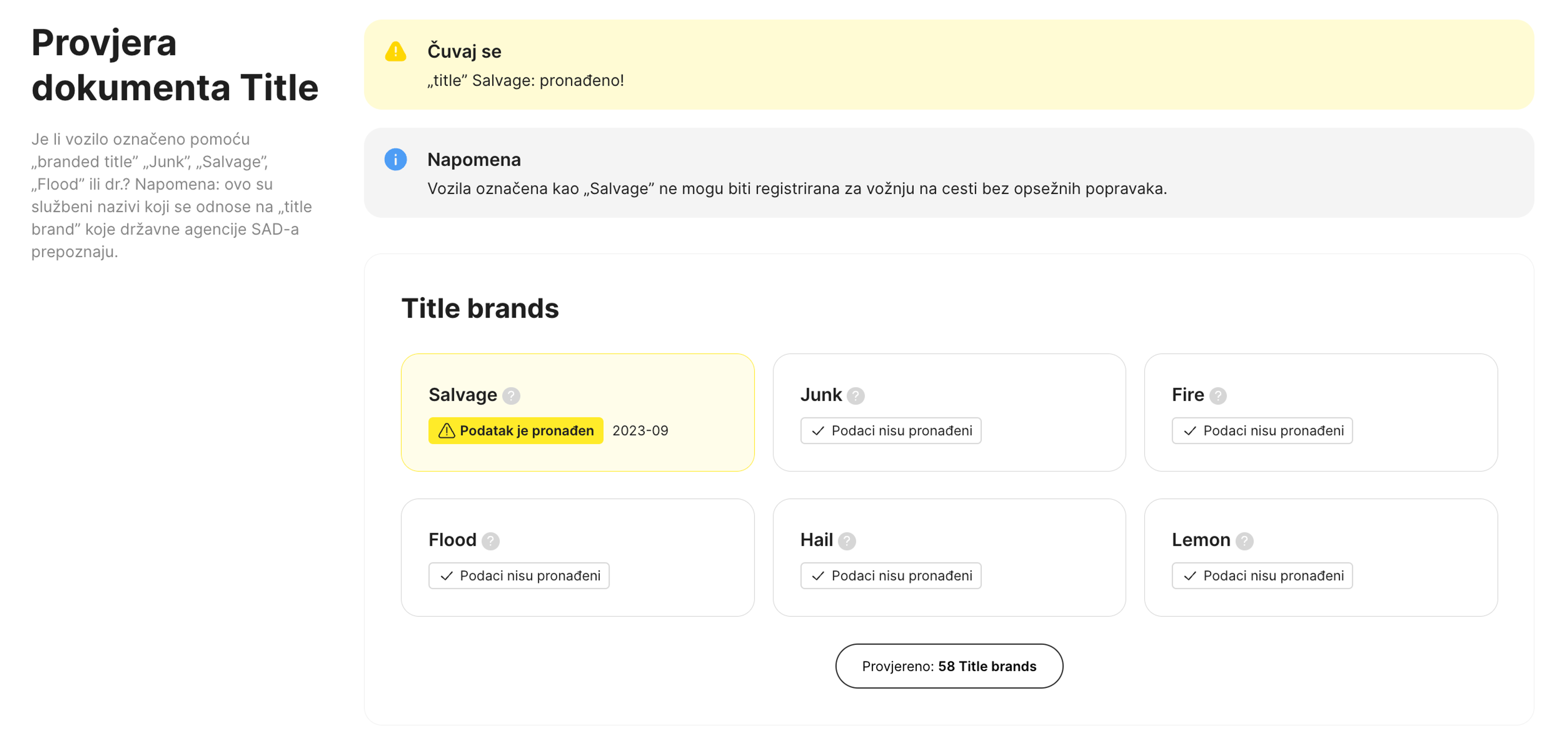
Task: Click the Flood Podaci nisu pronađeni badge
Action: [x=519, y=575]
